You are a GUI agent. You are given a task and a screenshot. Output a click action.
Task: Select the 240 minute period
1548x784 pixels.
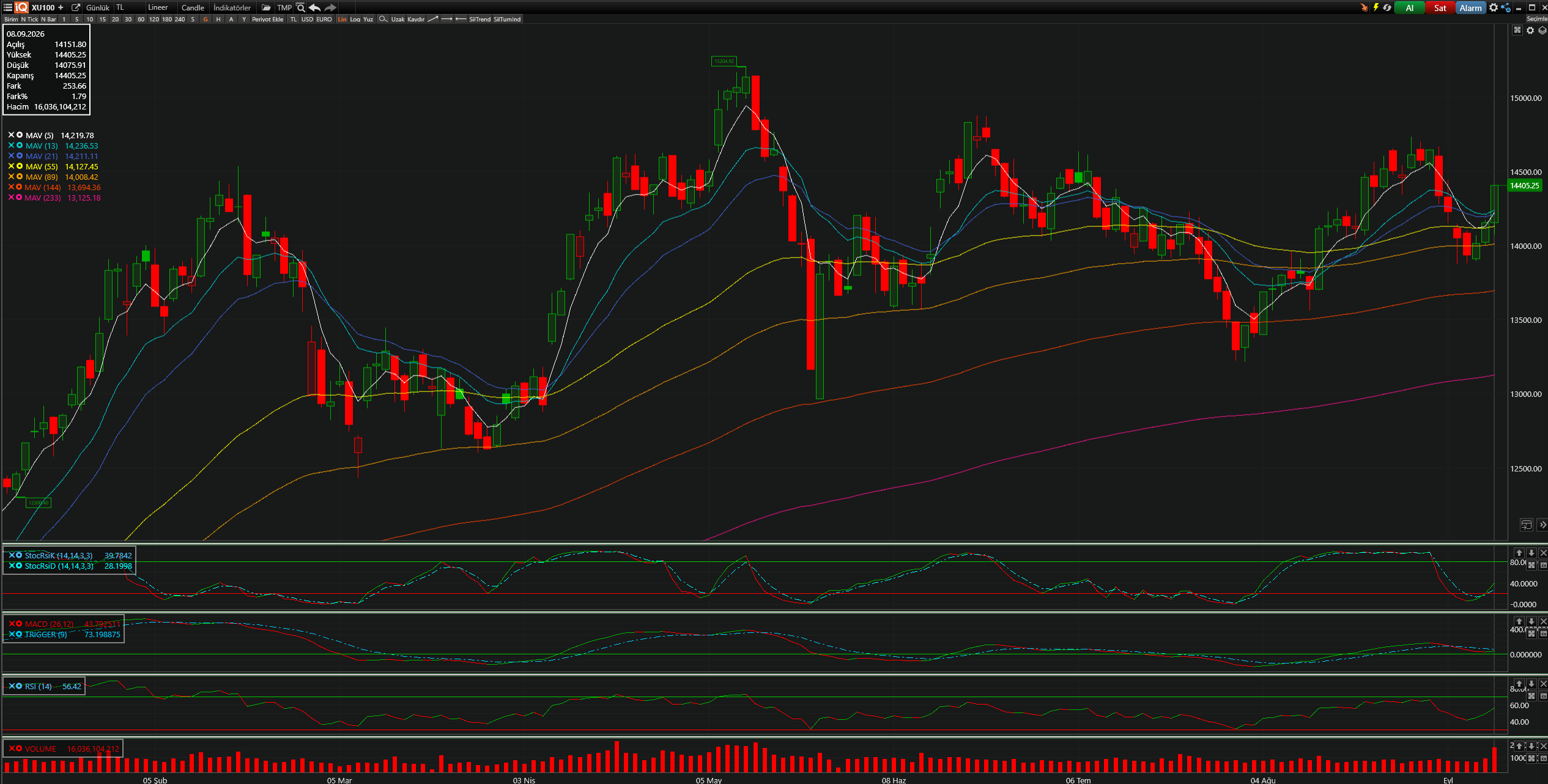[x=180, y=19]
